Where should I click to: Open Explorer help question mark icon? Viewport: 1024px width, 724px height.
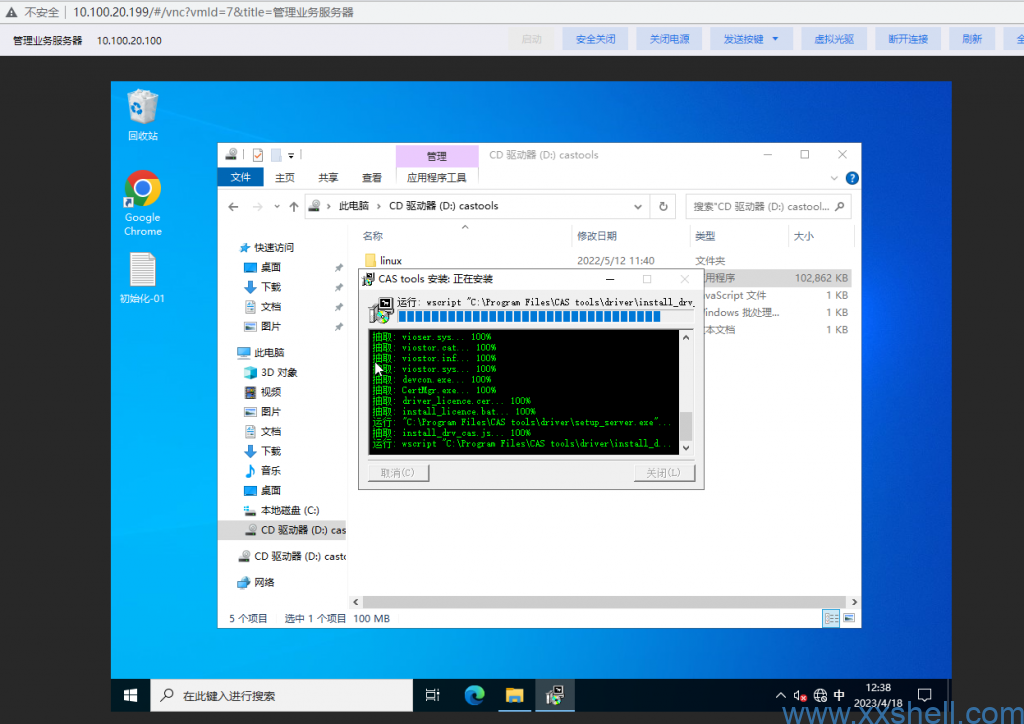tap(852, 178)
